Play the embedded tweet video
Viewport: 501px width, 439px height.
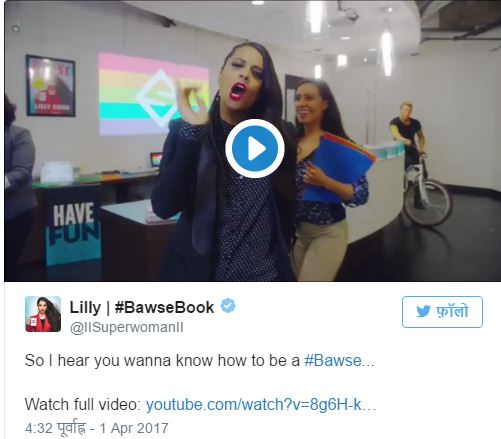point(255,149)
